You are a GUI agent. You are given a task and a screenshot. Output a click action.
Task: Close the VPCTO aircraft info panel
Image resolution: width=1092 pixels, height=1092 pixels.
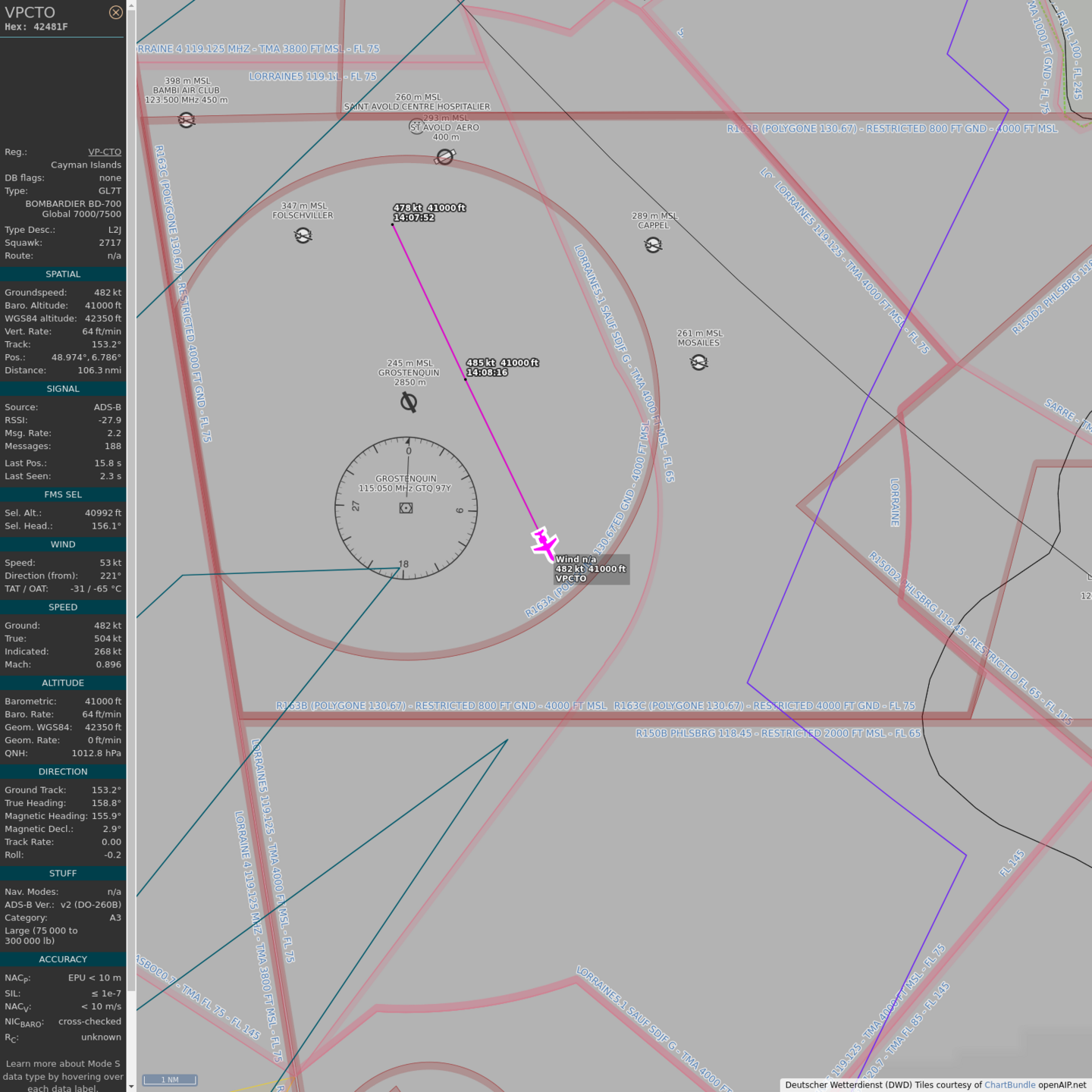click(115, 12)
